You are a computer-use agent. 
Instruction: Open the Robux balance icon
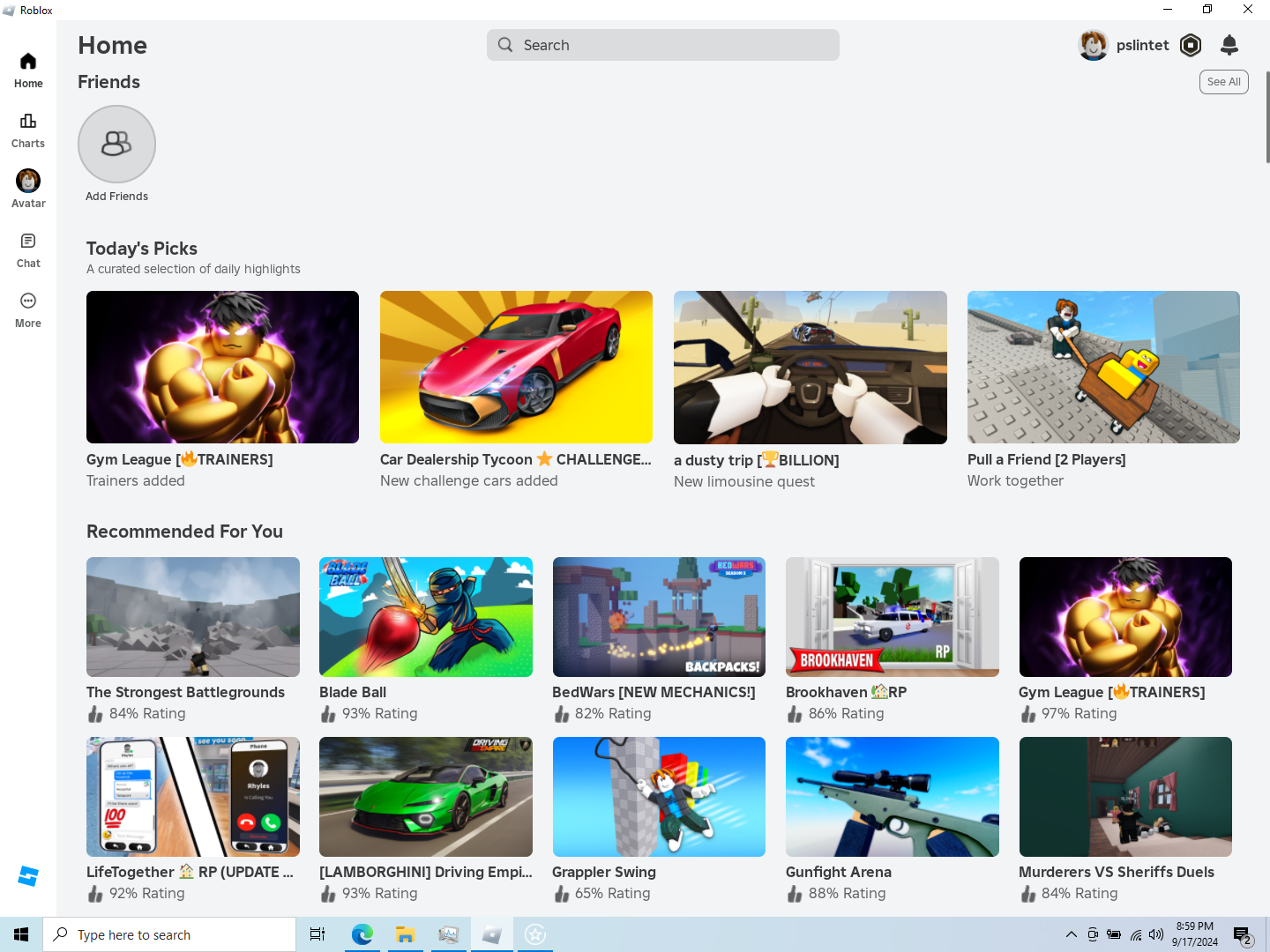(x=1191, y=45)
